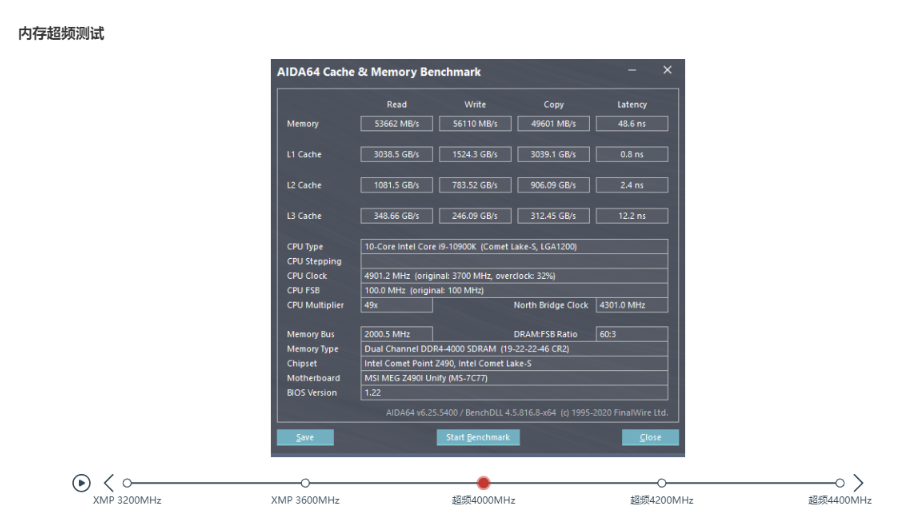Click L2 Cache latency 2.4 ns
Image resolution: width=918 pixels, height=524 pixels.
[632, 185]
